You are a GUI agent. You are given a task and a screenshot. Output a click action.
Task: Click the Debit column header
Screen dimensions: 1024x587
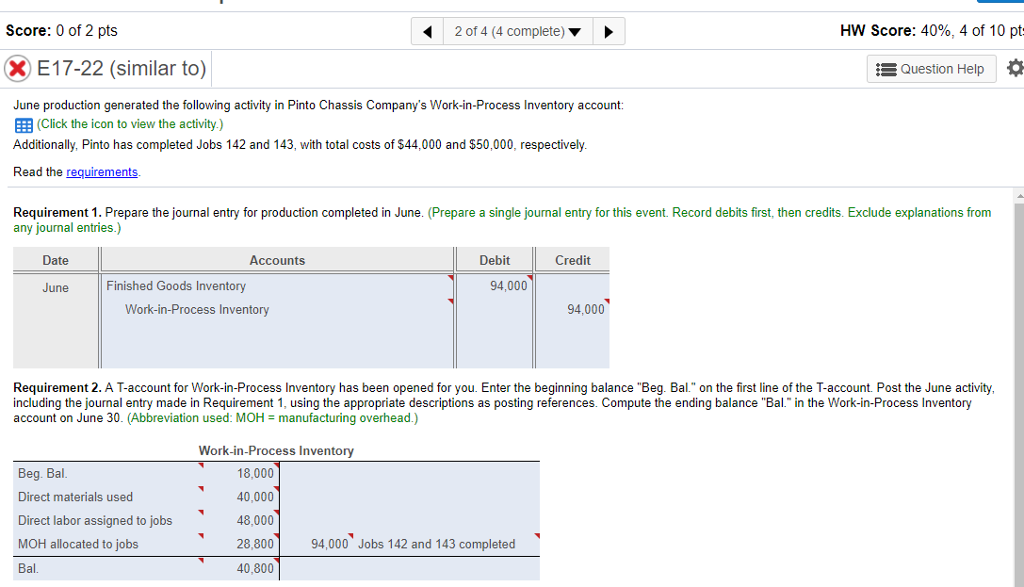click(x=494, y=261)
